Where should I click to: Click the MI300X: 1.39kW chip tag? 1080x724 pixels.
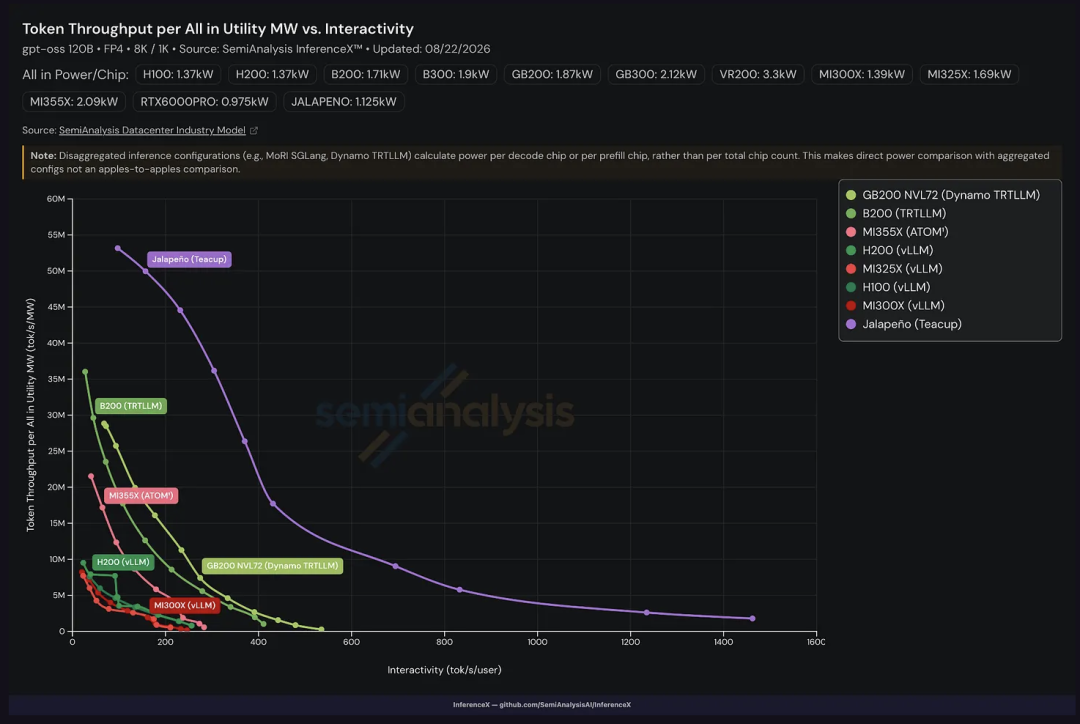[862, 74]
